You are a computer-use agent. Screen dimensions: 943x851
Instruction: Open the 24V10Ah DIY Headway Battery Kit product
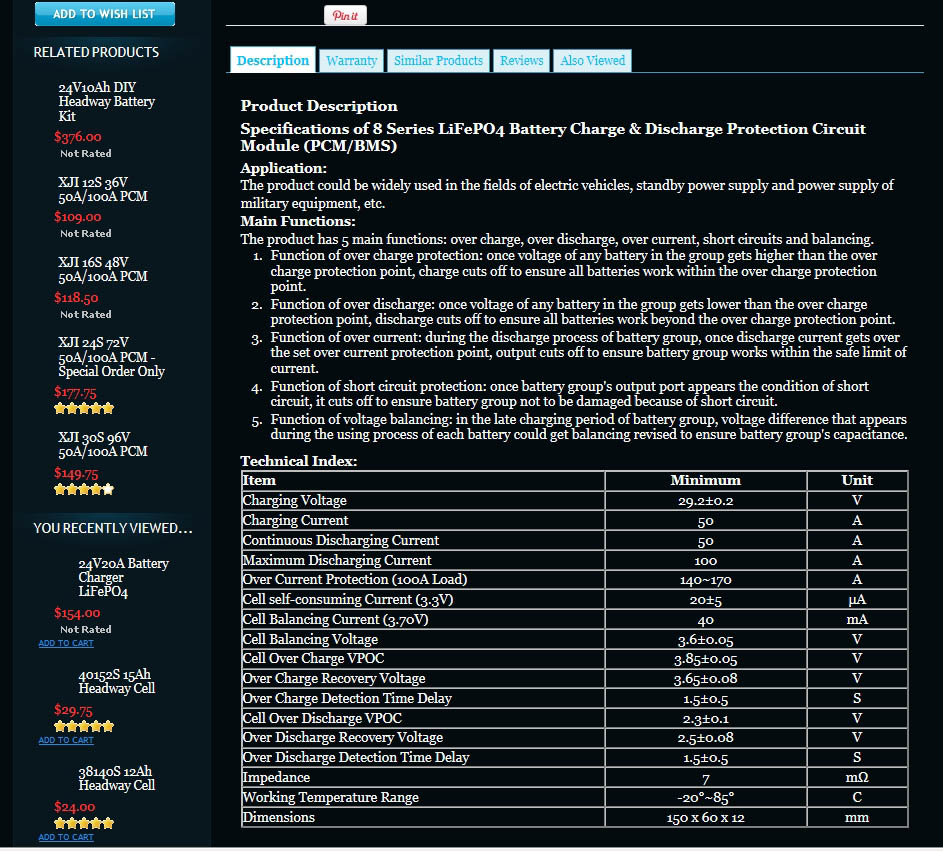tap(106, 102)
